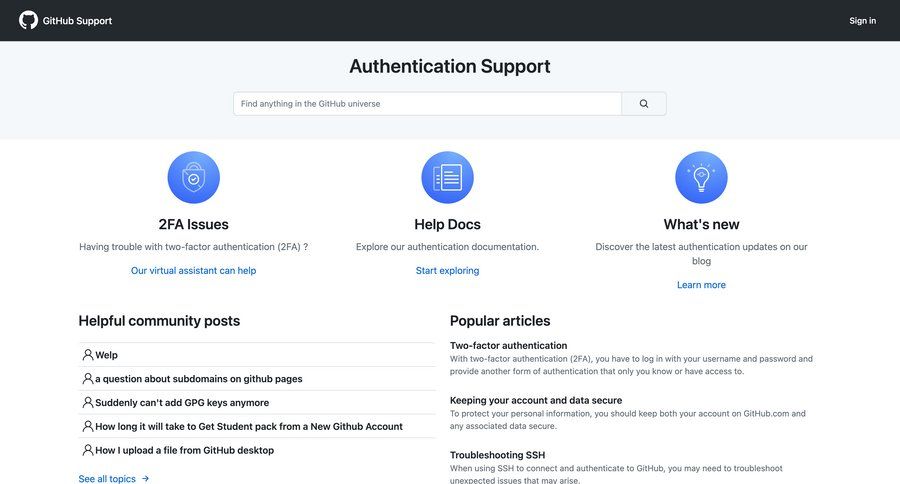Viewport: 900px width, 484px height.
Task: Open Suddenly can't add GPG keys post
Action: 182,403
